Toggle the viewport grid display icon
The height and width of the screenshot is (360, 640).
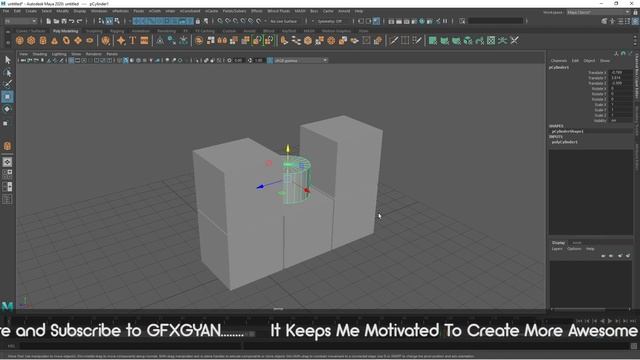(x=71, y=60)
